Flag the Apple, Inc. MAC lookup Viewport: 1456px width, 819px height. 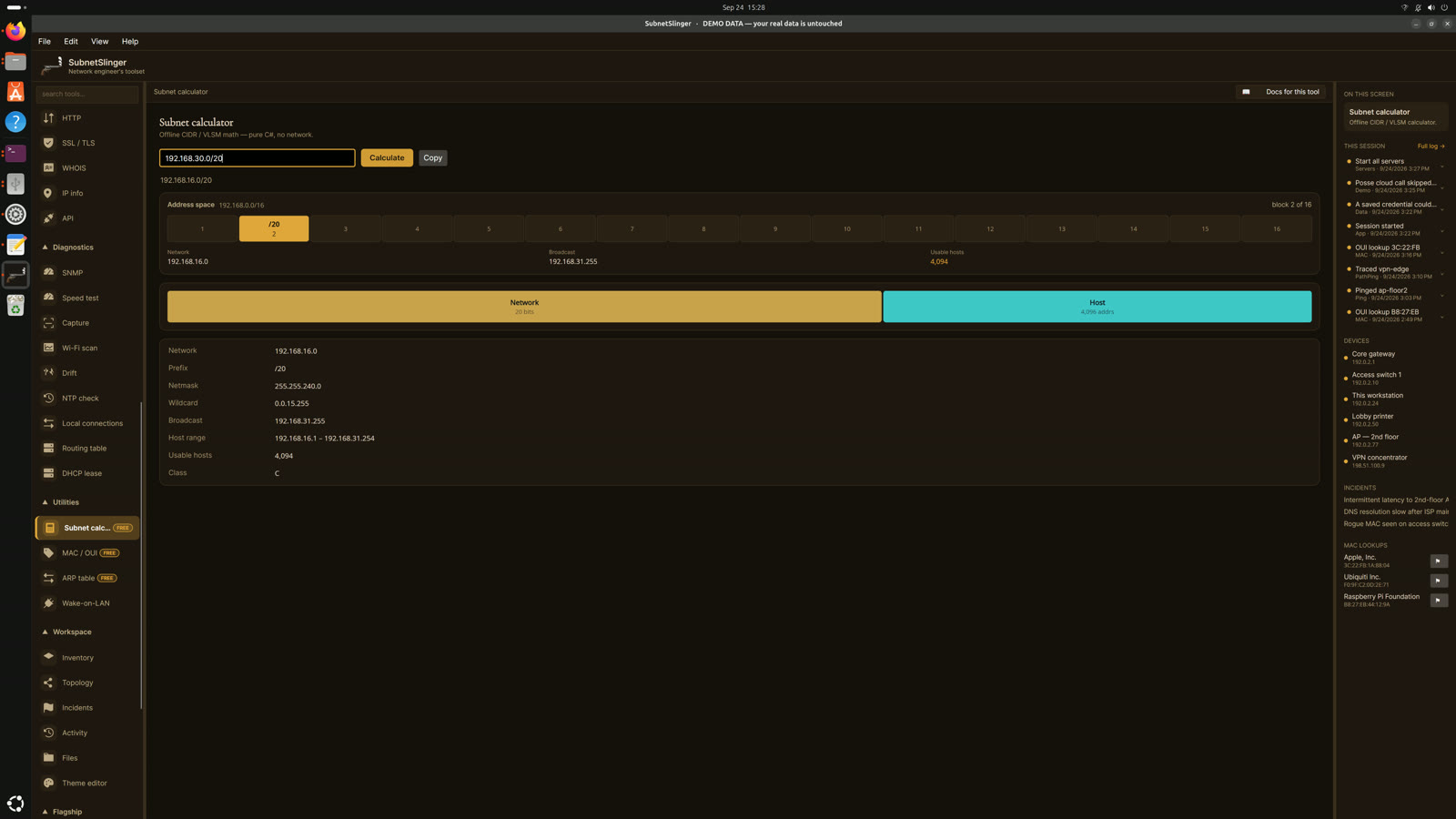[x=1439, y=561]
